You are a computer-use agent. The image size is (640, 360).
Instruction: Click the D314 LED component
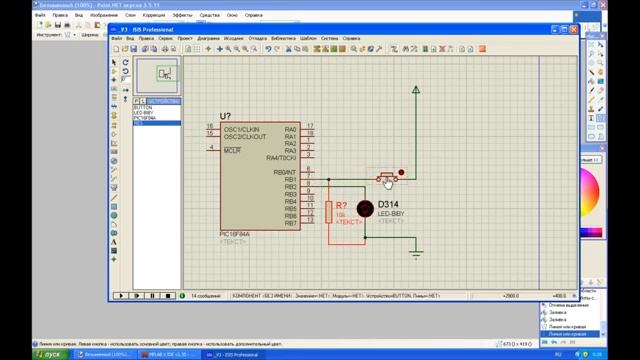[365, 209]
